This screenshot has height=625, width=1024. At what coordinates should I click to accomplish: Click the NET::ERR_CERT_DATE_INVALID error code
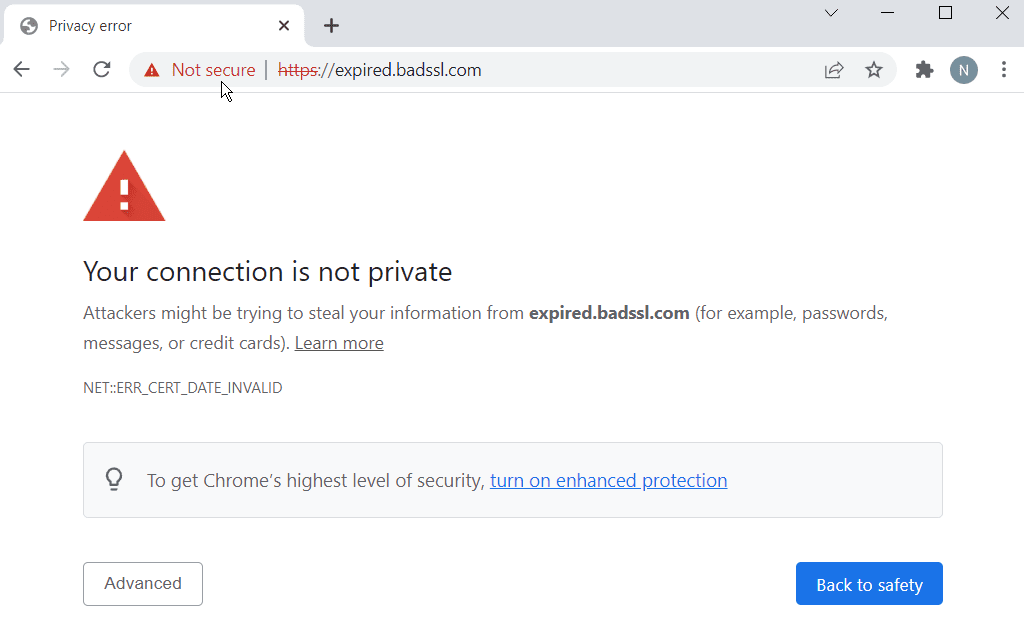[x=183, y=388]
